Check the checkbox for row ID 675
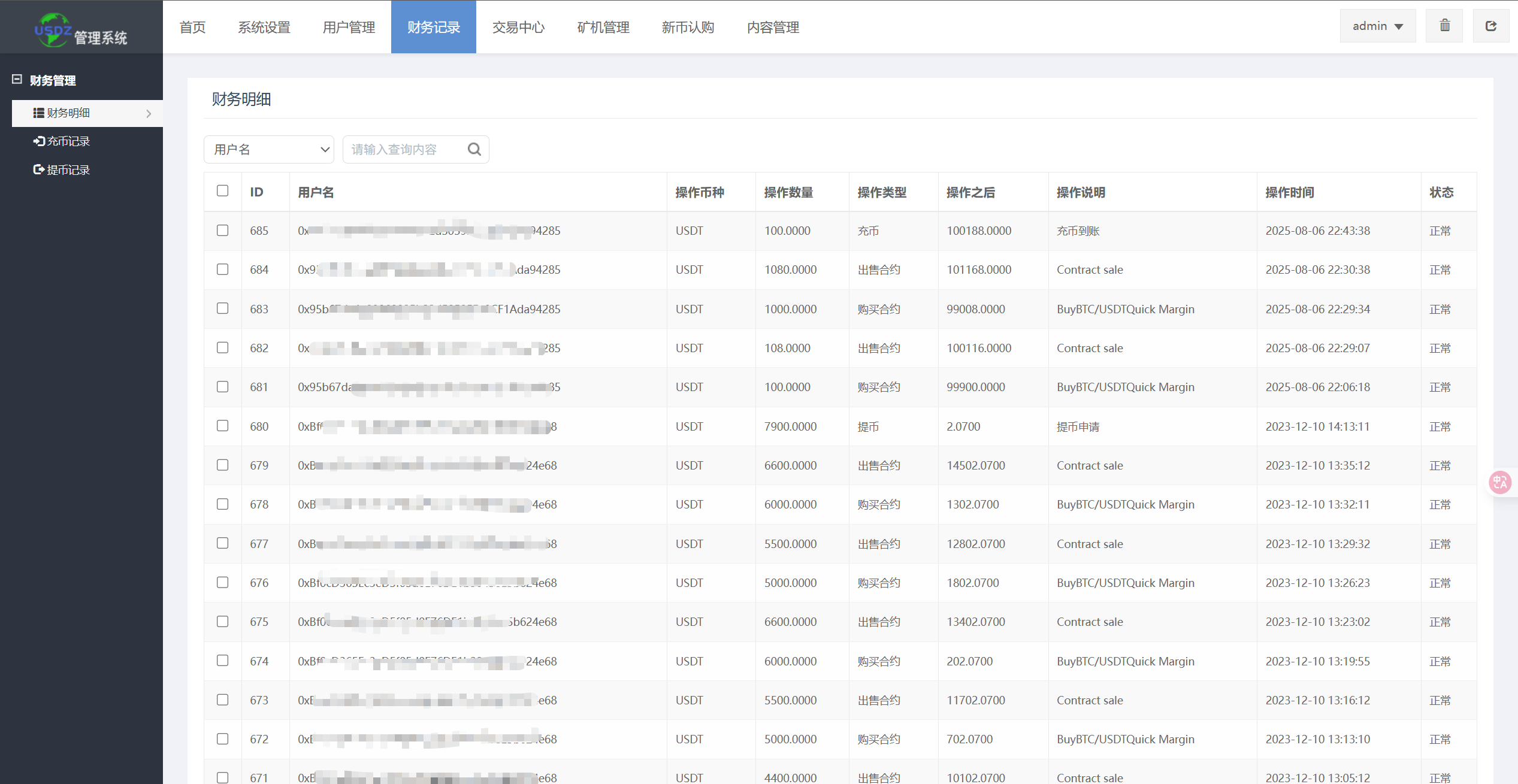This screenshot has width=1518, height=784. tap(223, 622)
